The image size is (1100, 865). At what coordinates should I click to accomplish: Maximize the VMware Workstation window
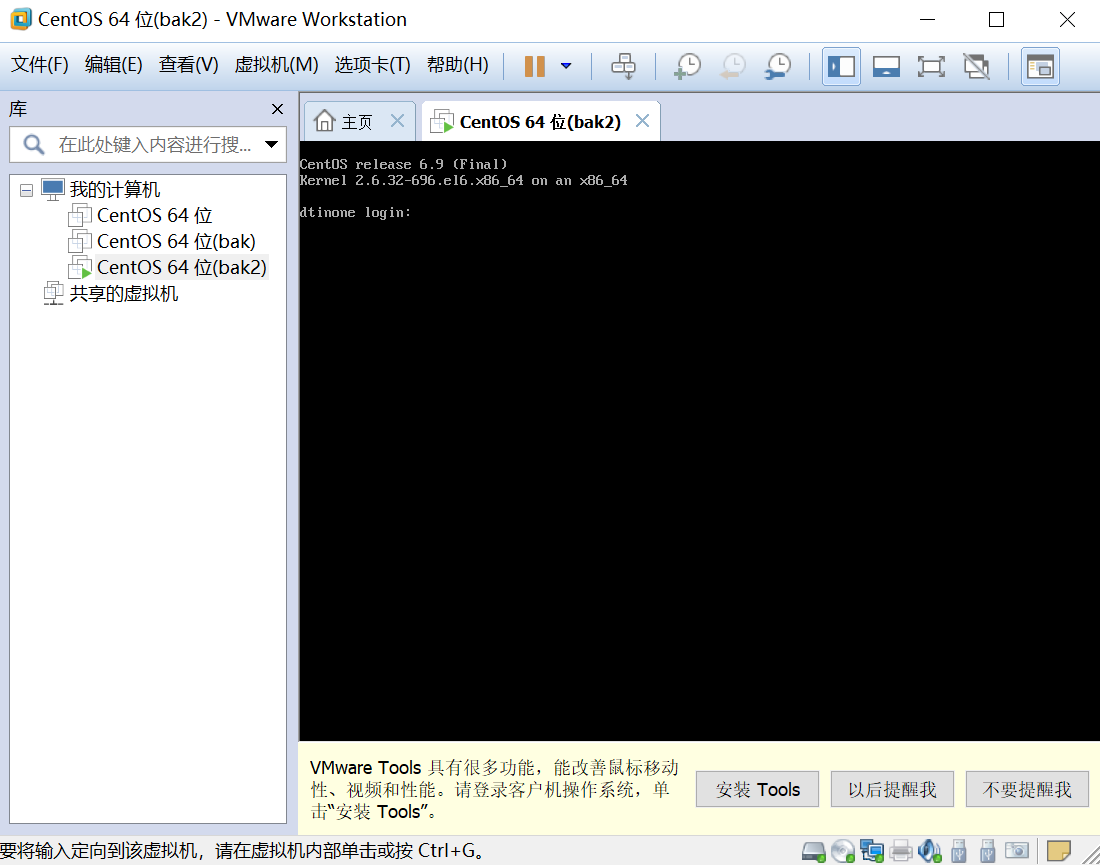point(996,20)
